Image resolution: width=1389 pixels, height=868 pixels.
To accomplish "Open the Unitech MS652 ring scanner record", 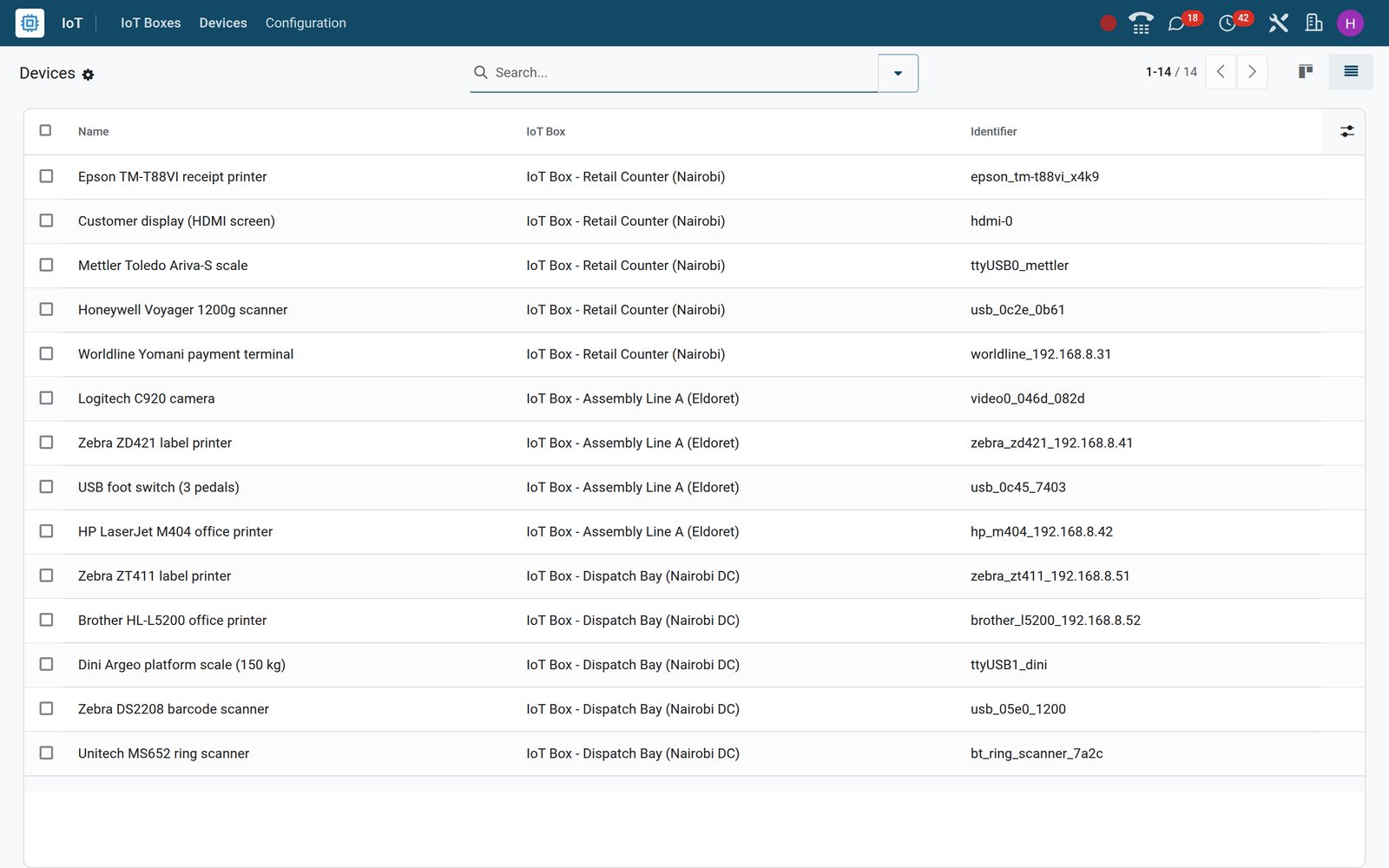I will (x=163, y=753).
